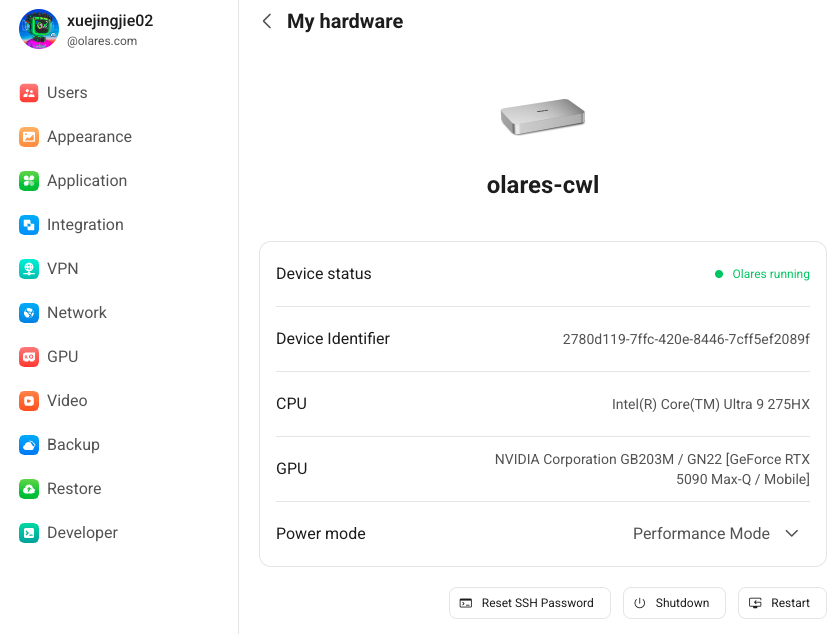This screenshot has width=833, height=634.
Task: Click the xuejingjie02 profile avatar
Action: 39,29
